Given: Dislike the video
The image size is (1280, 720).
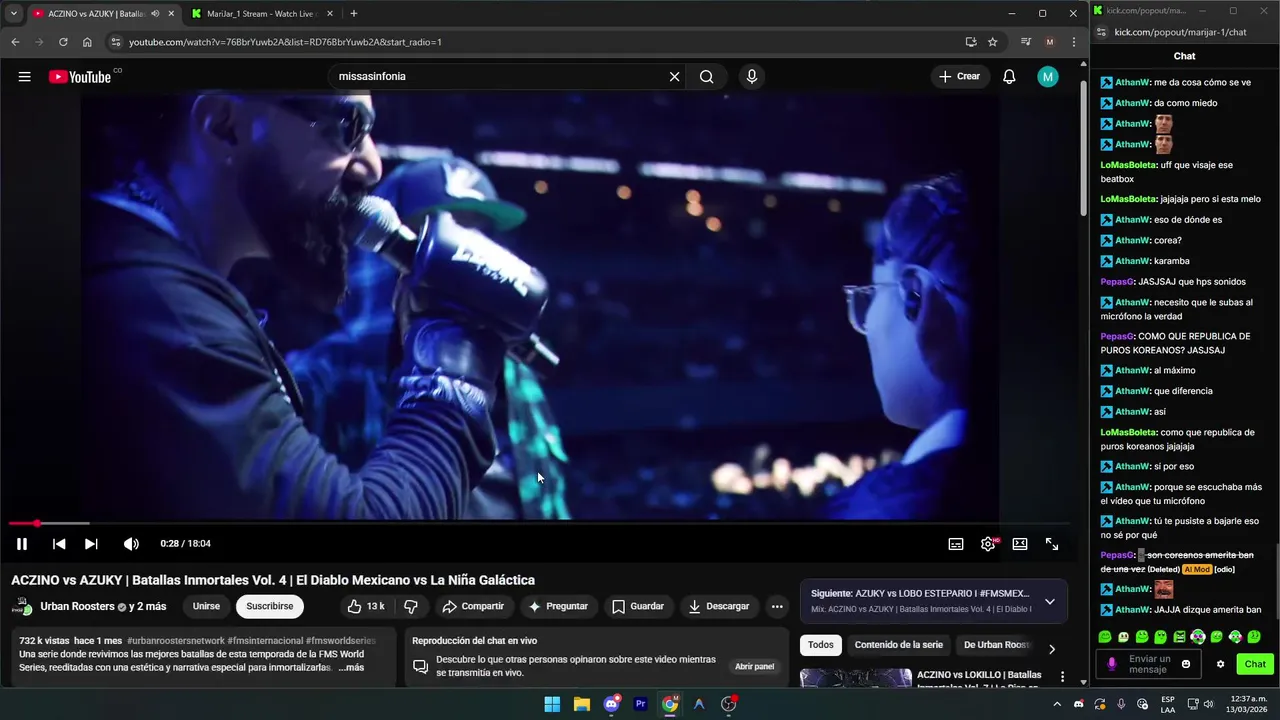Looking at the screenshot, I should point(411,606).
